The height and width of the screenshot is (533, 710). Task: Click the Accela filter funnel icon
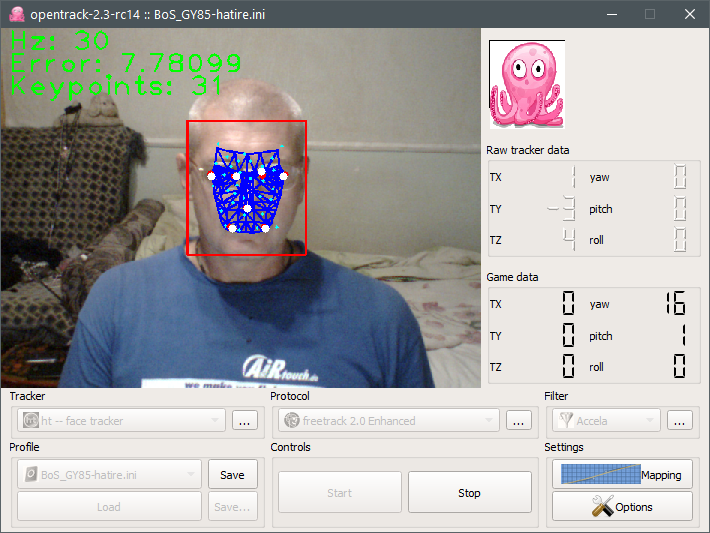(566, 421)
